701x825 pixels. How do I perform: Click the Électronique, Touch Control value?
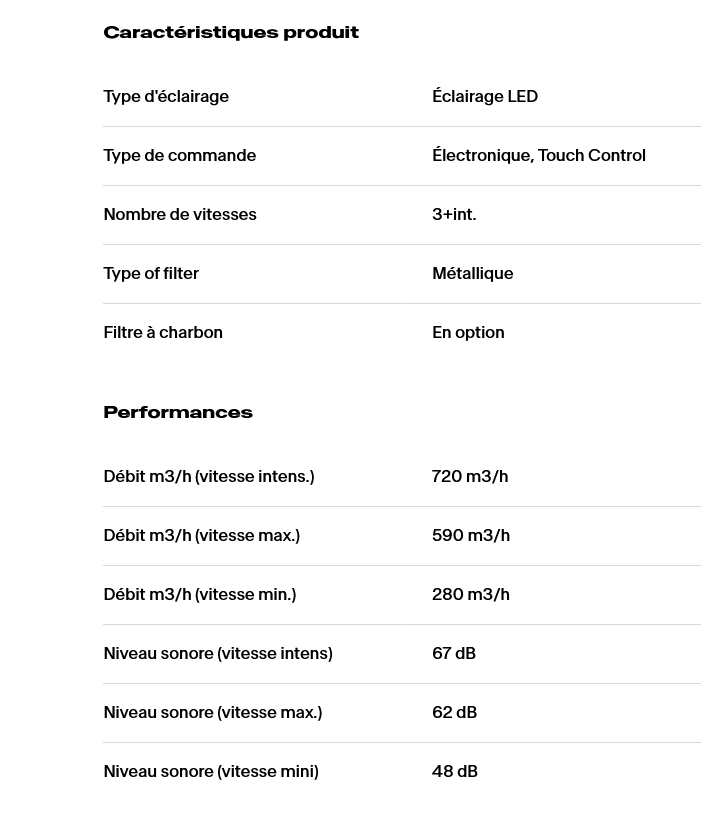pyautogui.click(x=539, y=155)
